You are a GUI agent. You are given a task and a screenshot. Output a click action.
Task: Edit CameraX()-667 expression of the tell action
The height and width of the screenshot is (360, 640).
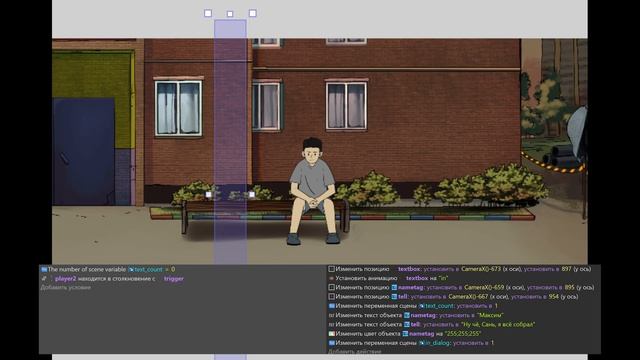(468, 297)
